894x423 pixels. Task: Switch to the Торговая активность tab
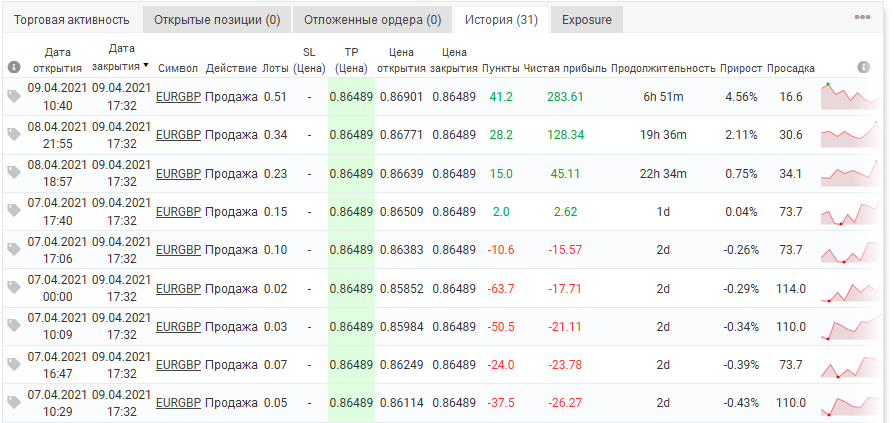click(x=72, y=20)
